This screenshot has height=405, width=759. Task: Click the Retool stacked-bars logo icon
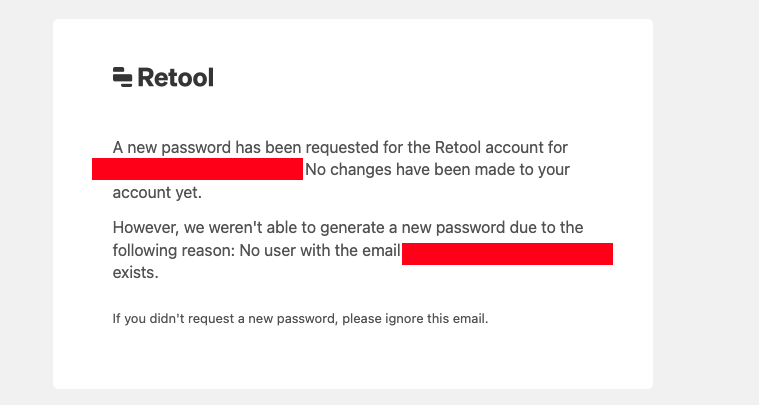tap(122, 77)
